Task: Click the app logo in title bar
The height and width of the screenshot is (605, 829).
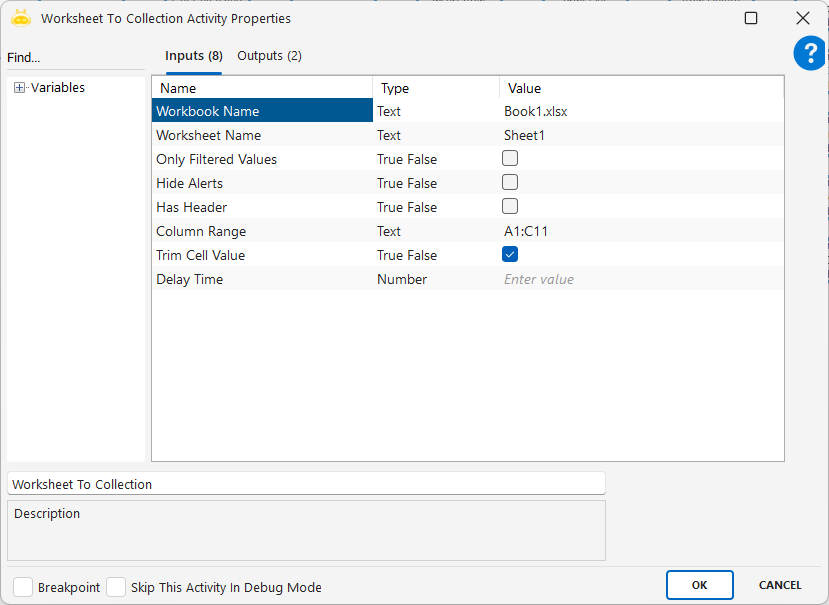Action: point(21,18)
